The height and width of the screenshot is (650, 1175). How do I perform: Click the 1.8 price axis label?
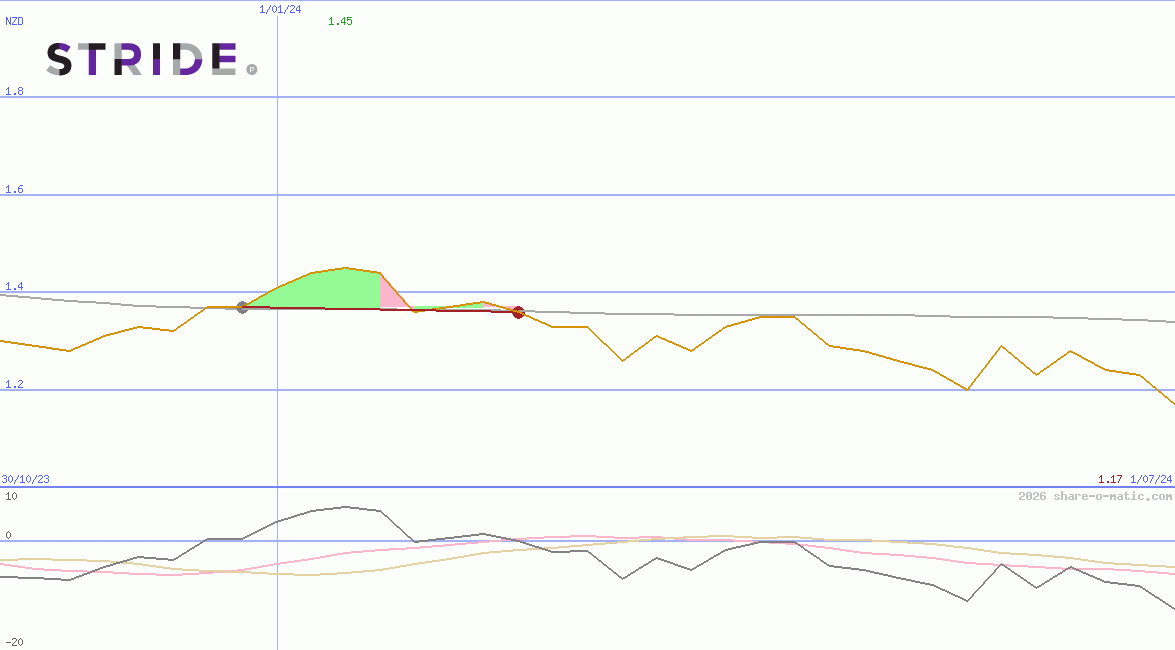coord(14,91)
